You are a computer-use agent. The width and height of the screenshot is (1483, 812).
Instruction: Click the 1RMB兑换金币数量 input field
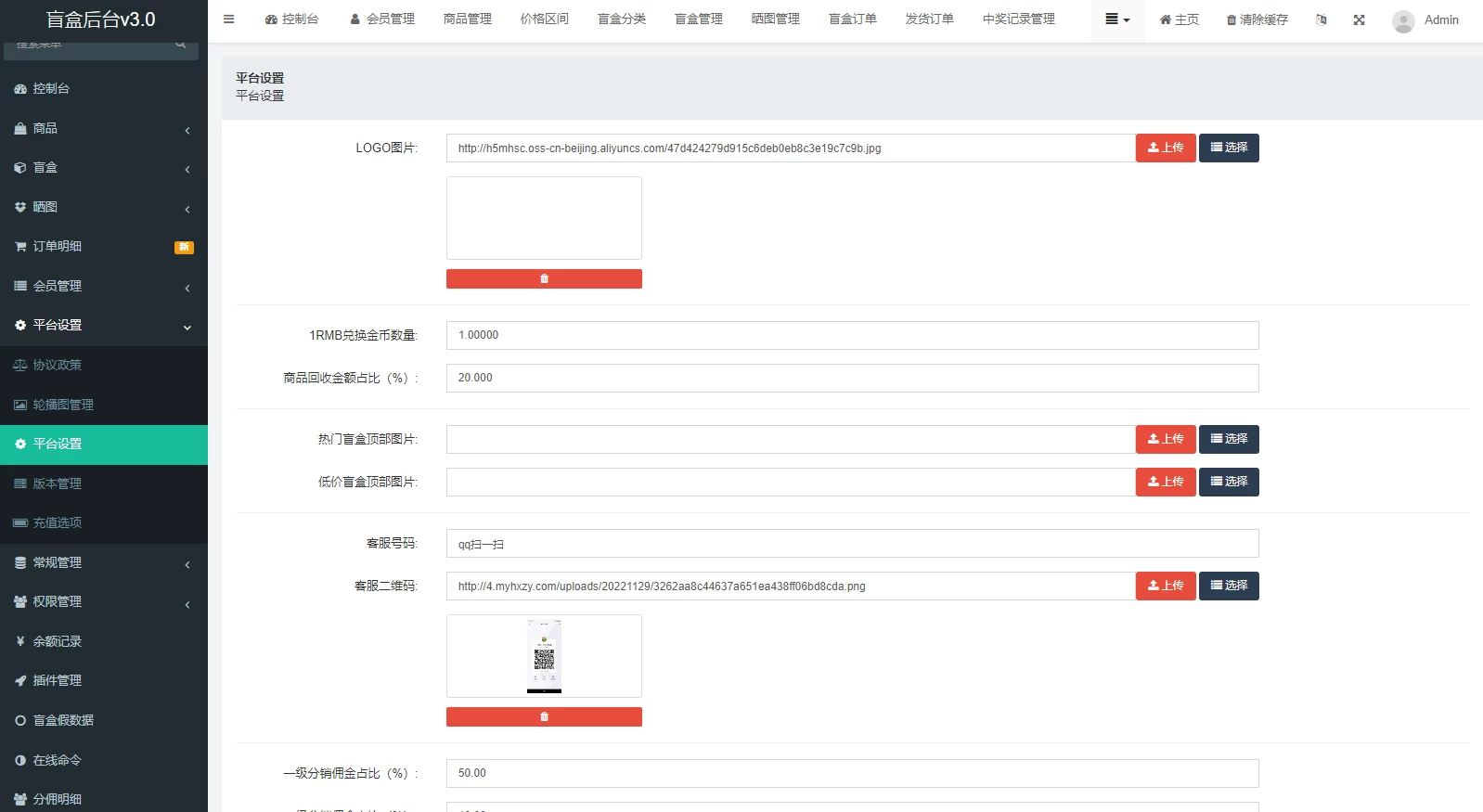coord(852,335)
